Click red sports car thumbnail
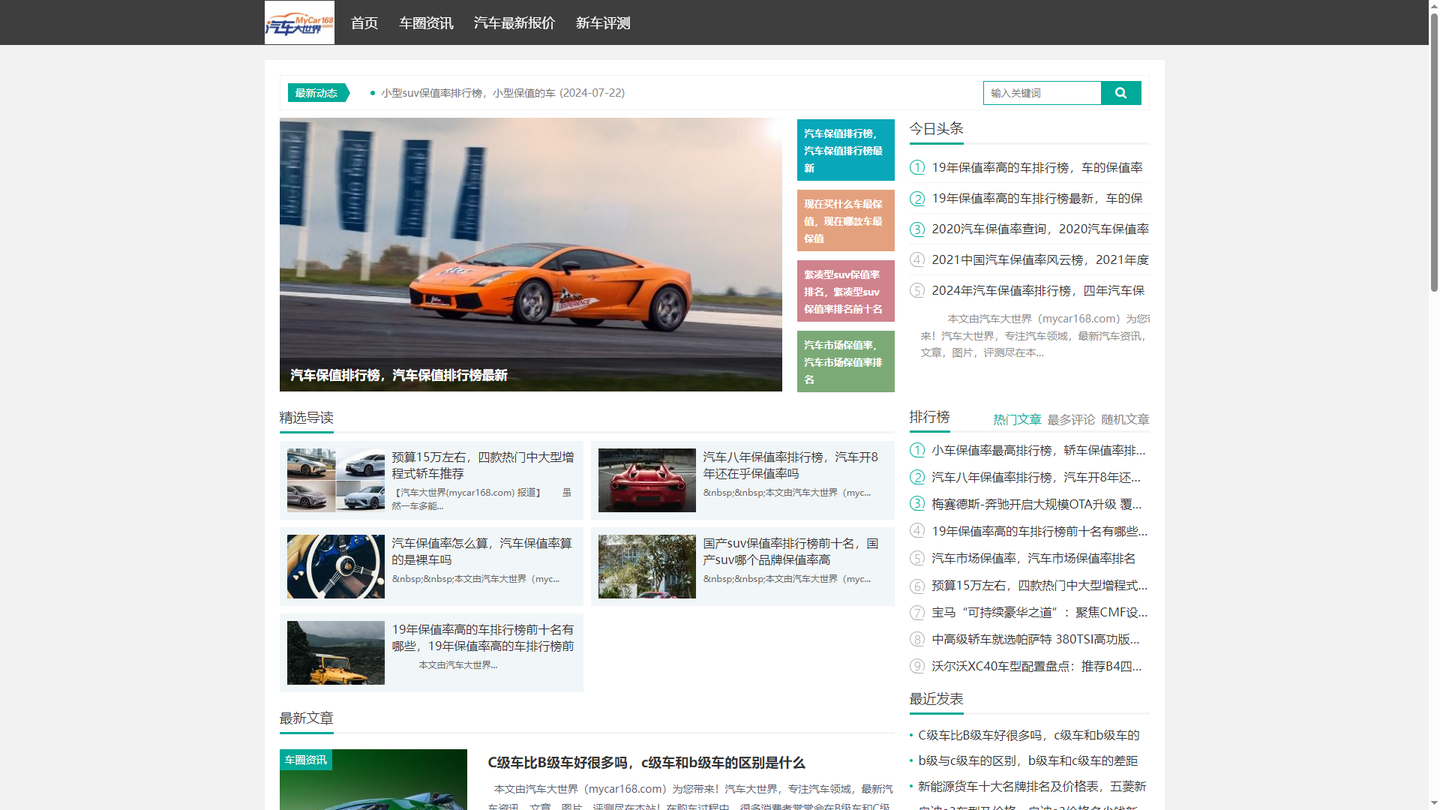This screenshot has width=1440, height=810. coord(647,480)
